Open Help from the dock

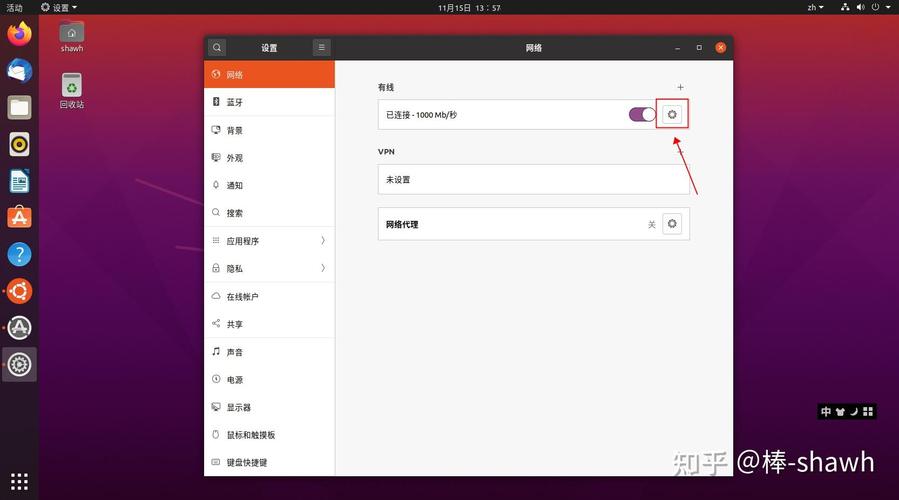click(19, 254)
